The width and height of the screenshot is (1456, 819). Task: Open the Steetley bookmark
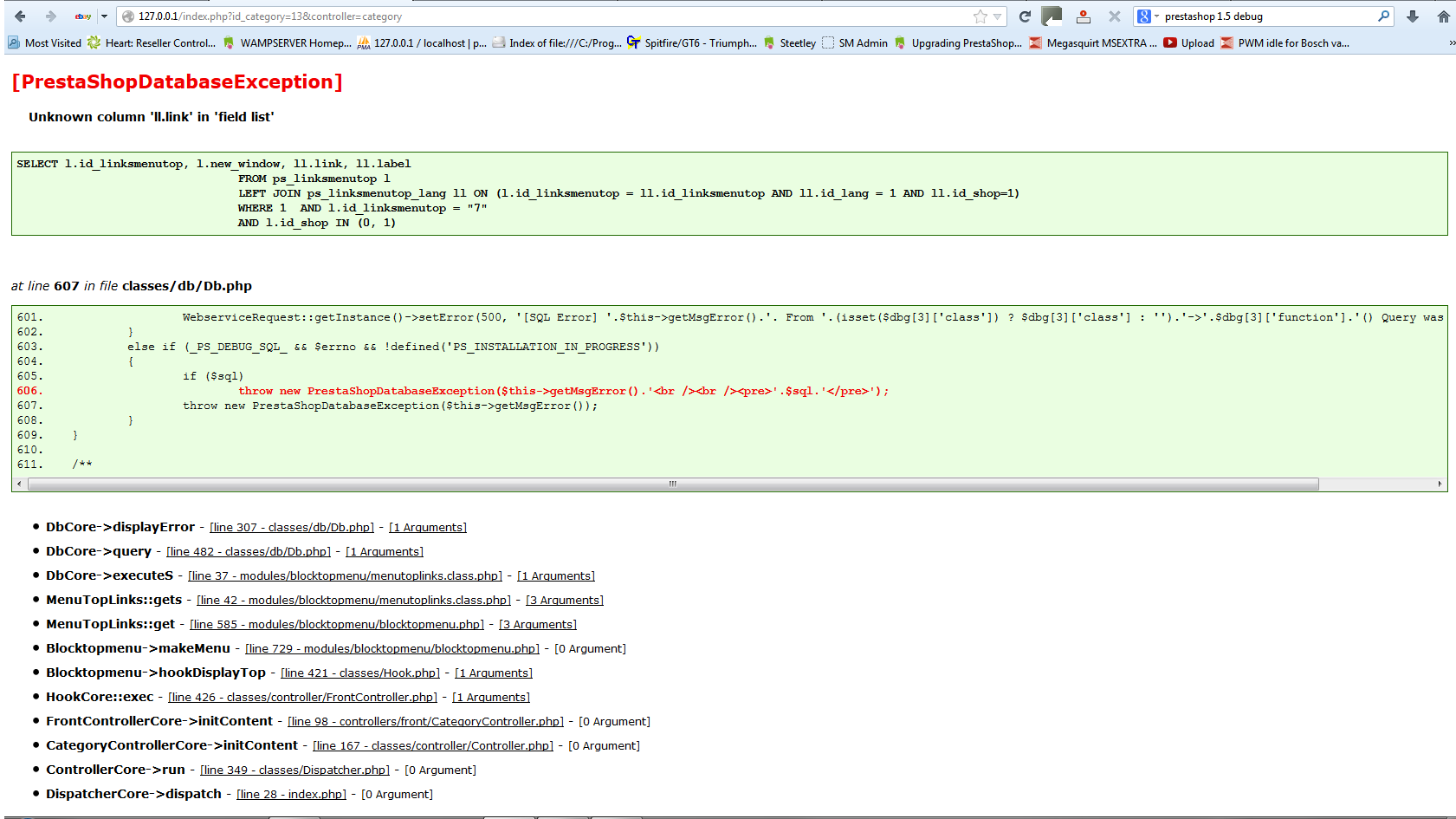point(790,43)
